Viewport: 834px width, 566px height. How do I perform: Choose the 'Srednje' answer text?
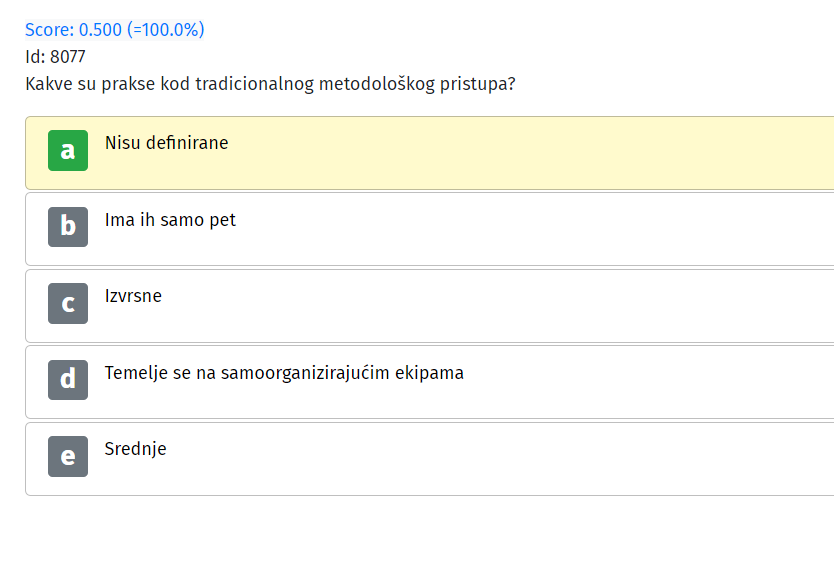(136, 449)
